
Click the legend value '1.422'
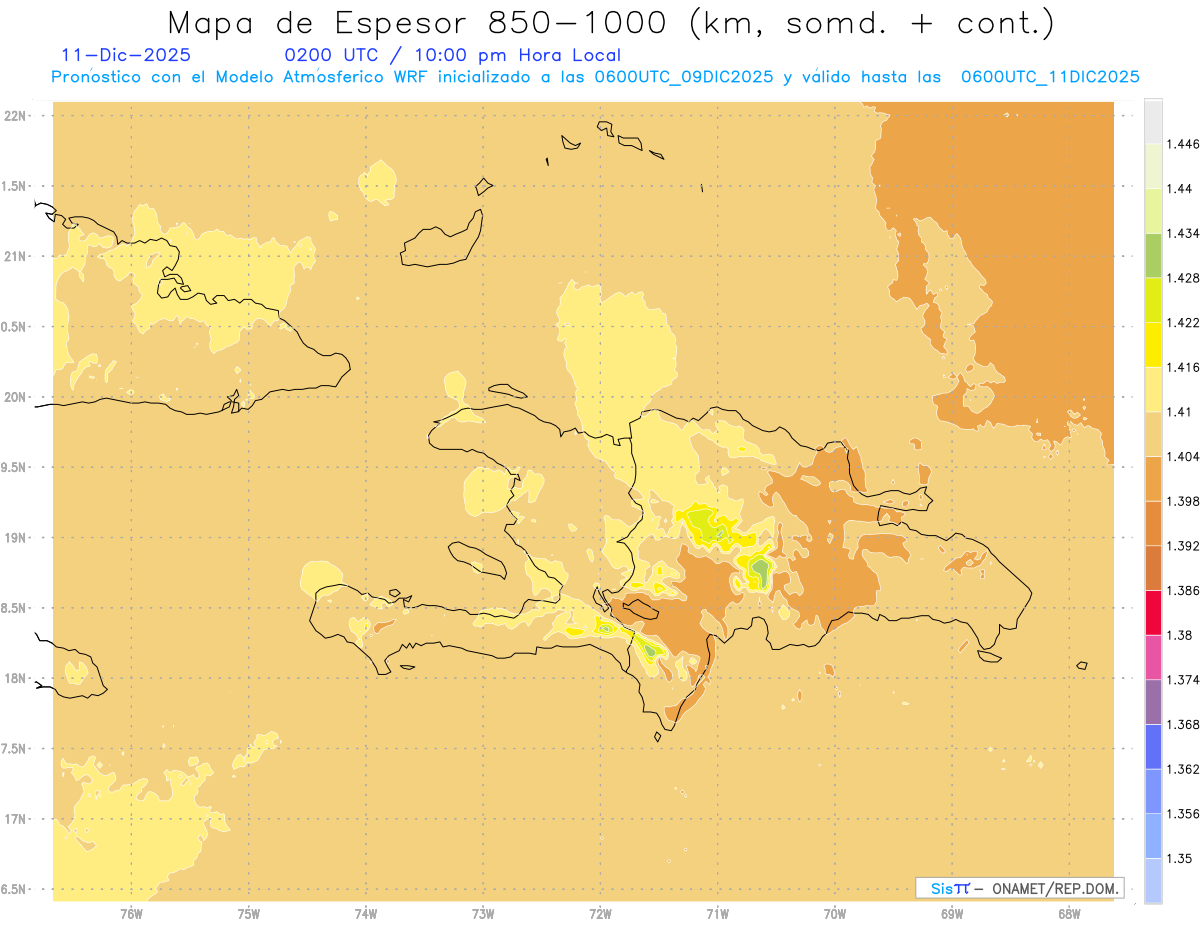(1184, 322)
